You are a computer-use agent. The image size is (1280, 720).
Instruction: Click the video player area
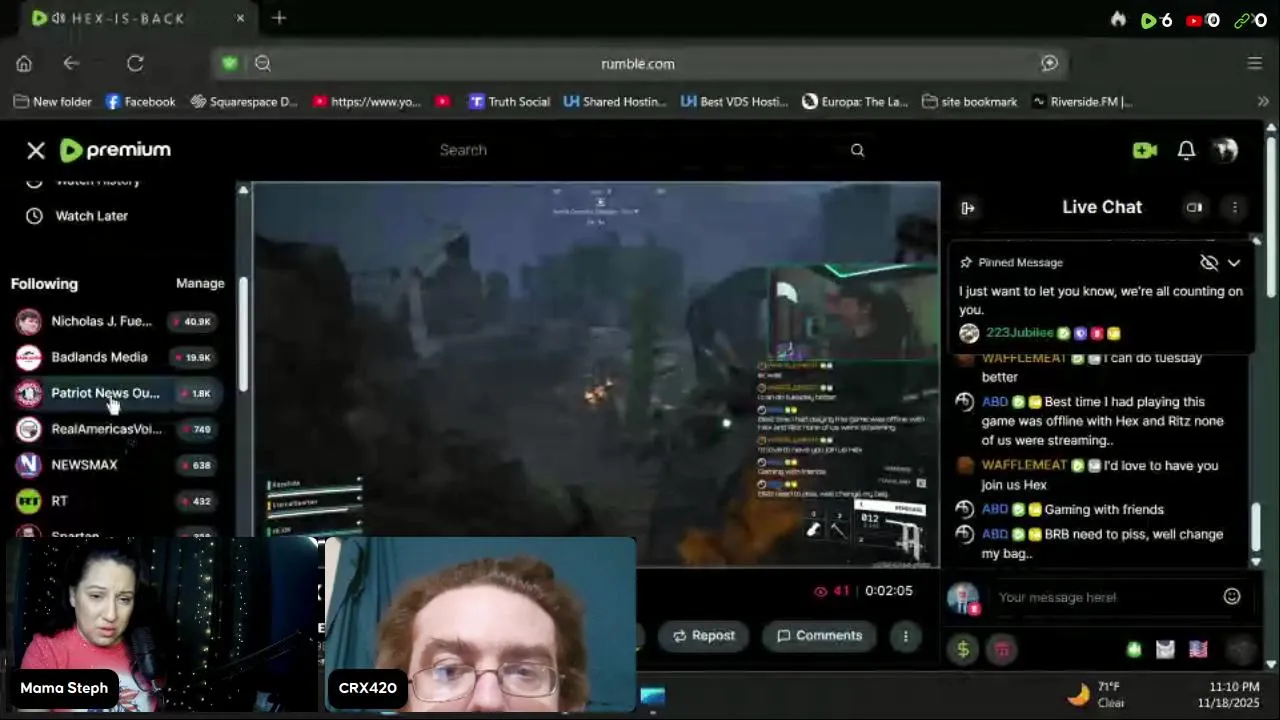pos(596,374)
